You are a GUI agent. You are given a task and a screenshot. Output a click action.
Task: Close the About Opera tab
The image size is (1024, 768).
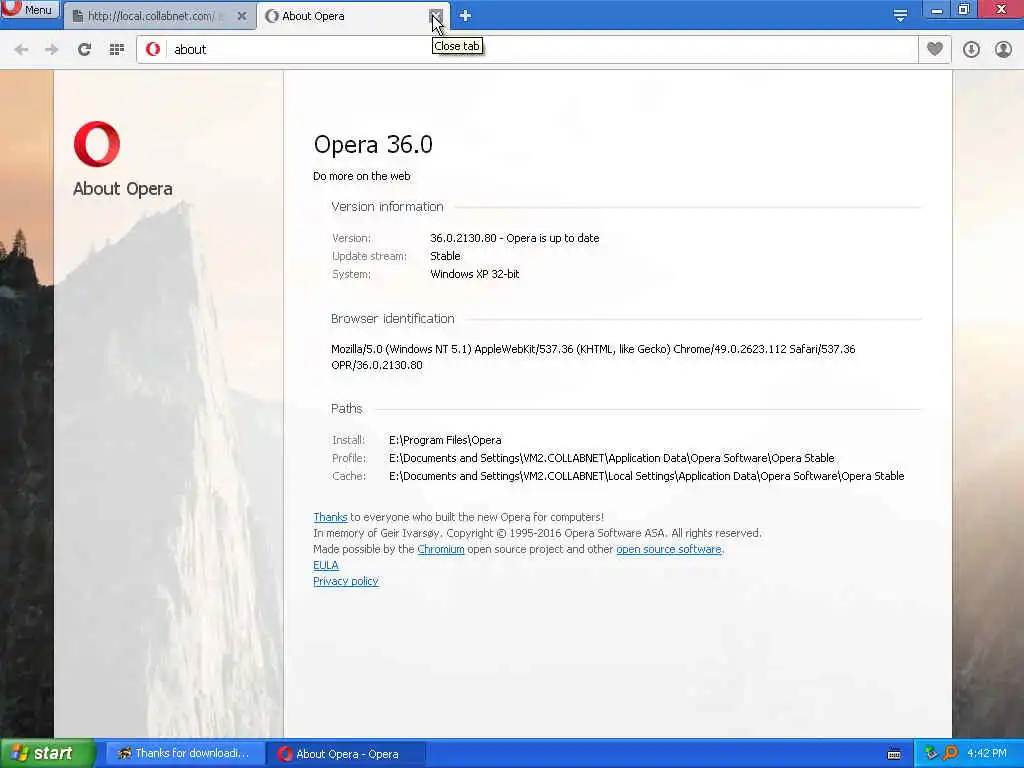click(436, 16)
